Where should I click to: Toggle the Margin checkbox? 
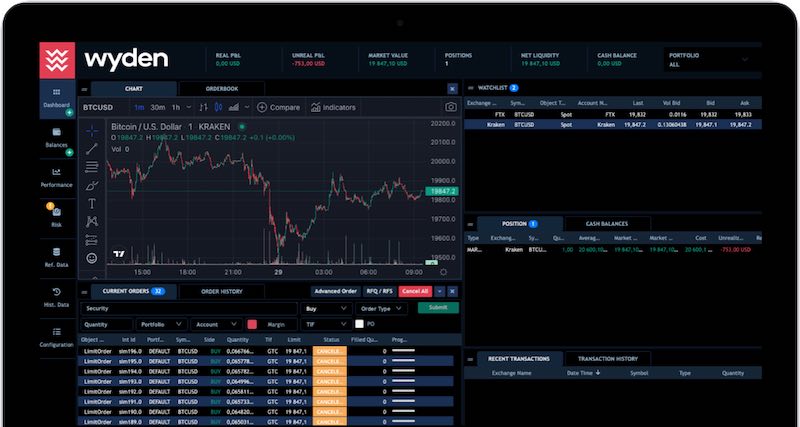coord(252,324)
